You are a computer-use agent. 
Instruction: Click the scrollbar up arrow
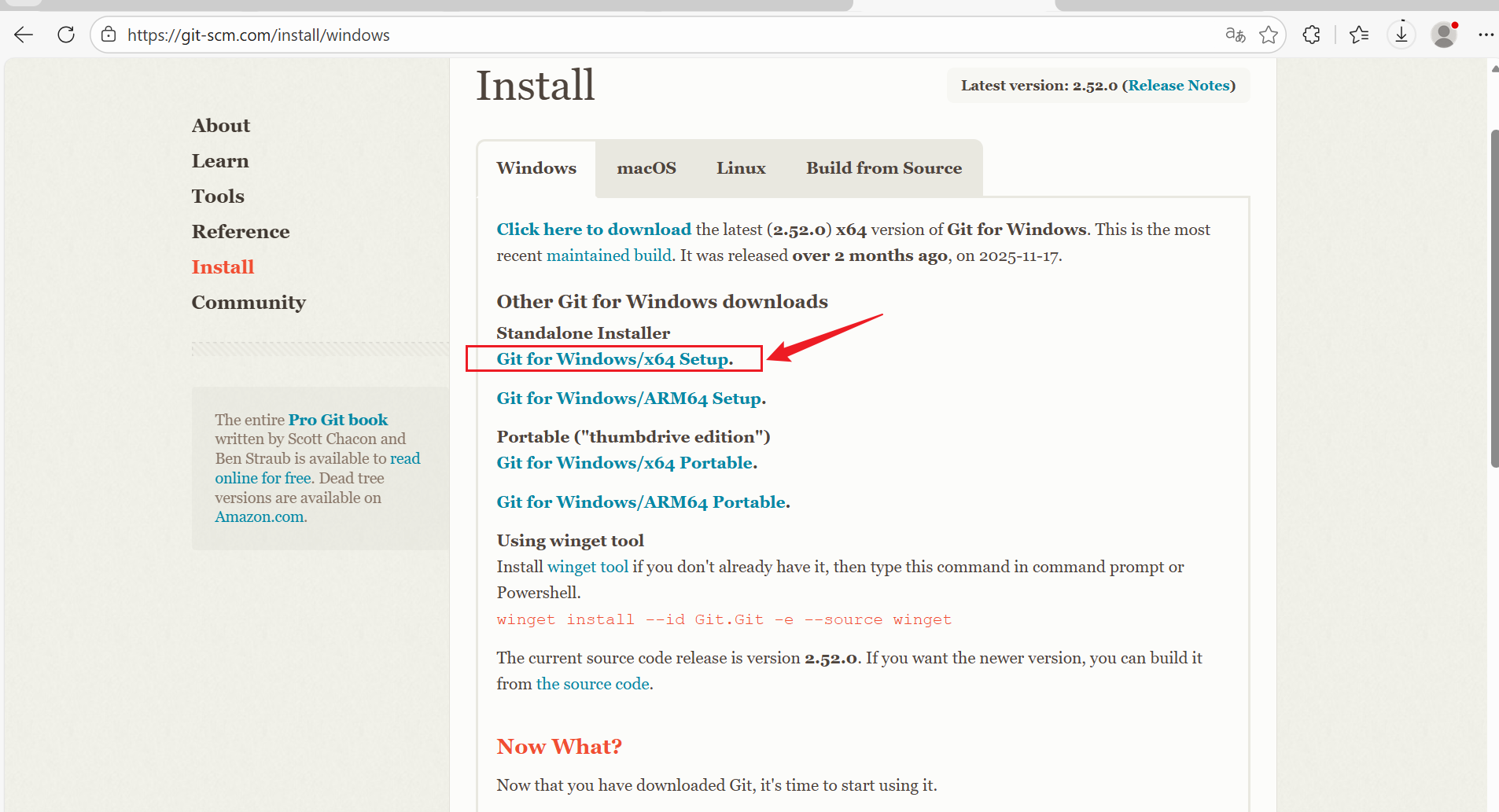click(x=1494, y=69)
